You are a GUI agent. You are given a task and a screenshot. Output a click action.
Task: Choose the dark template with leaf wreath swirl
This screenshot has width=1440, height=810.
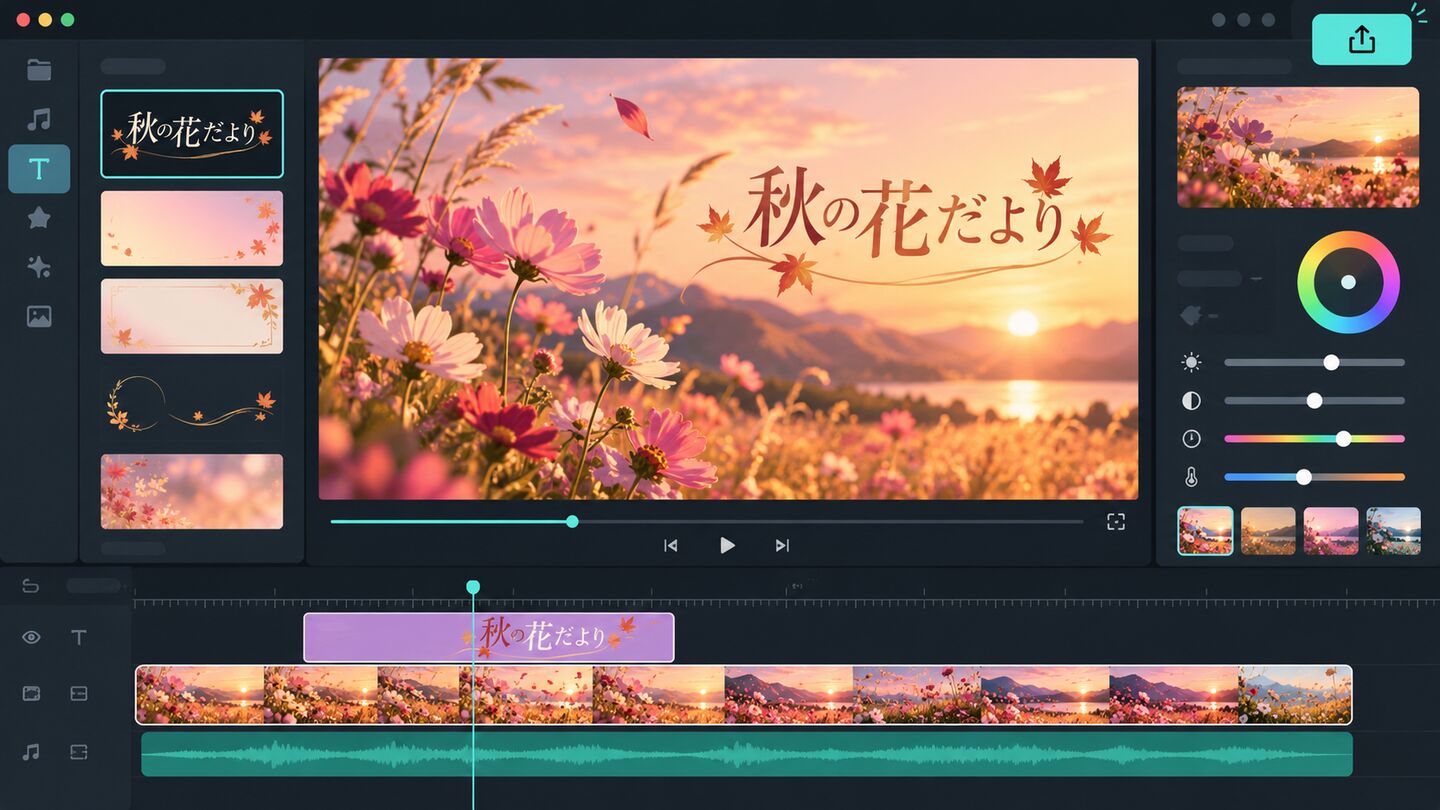pos(192,404)
